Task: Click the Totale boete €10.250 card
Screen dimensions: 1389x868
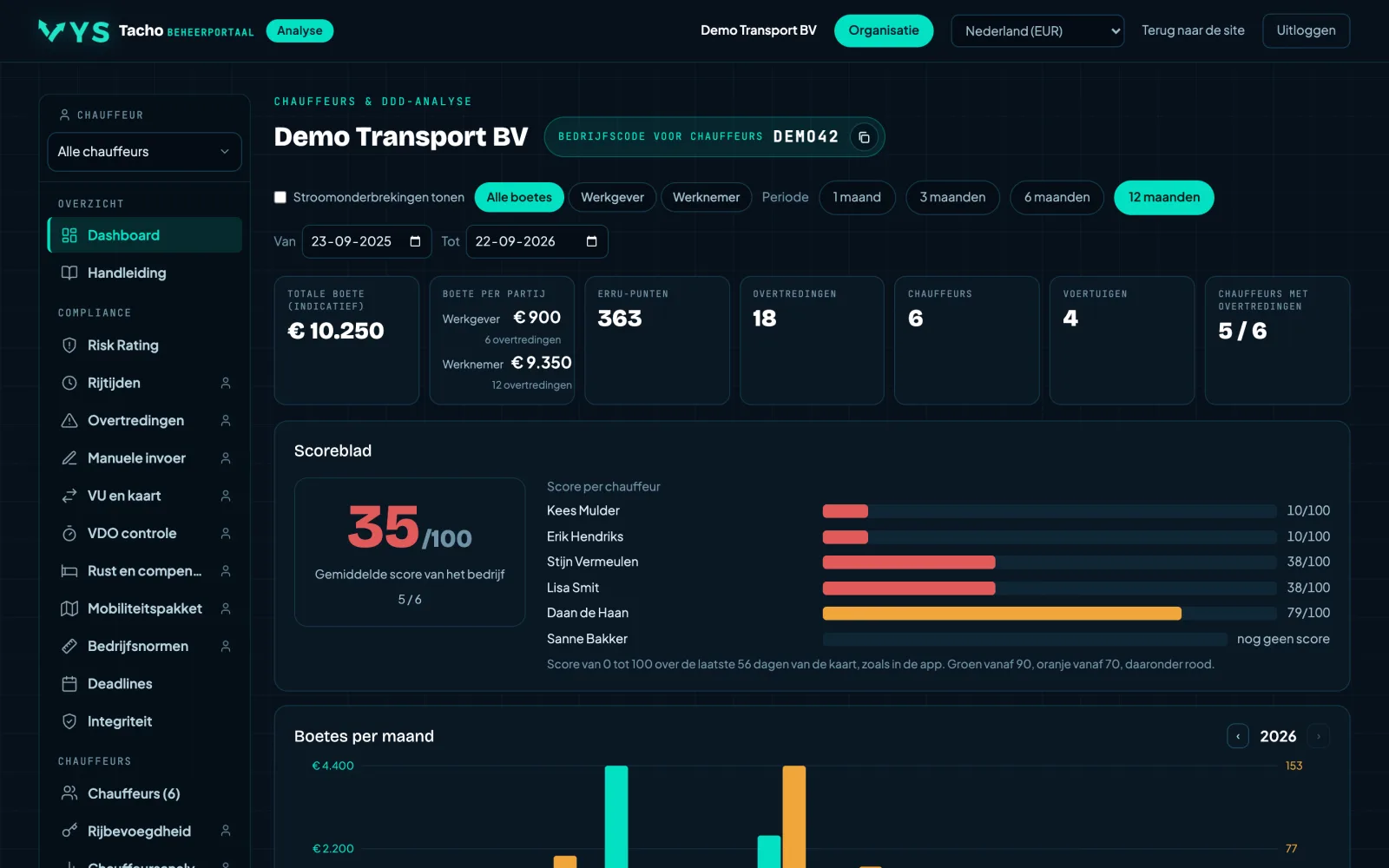Action: [346, 340]
